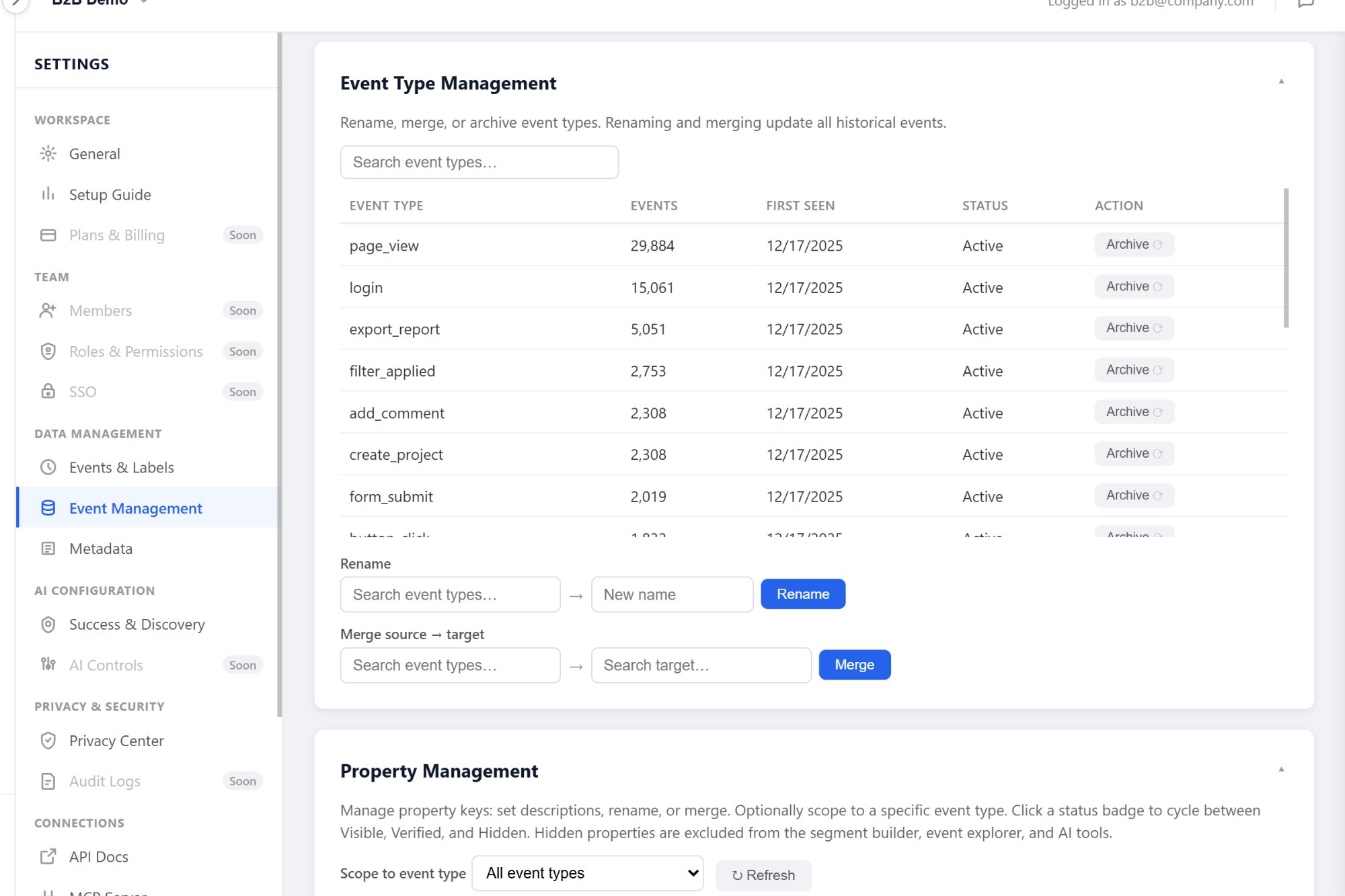1345x896 pixels.
Task: Click the Events & Labels clock icon
Action: click(48, 467)
